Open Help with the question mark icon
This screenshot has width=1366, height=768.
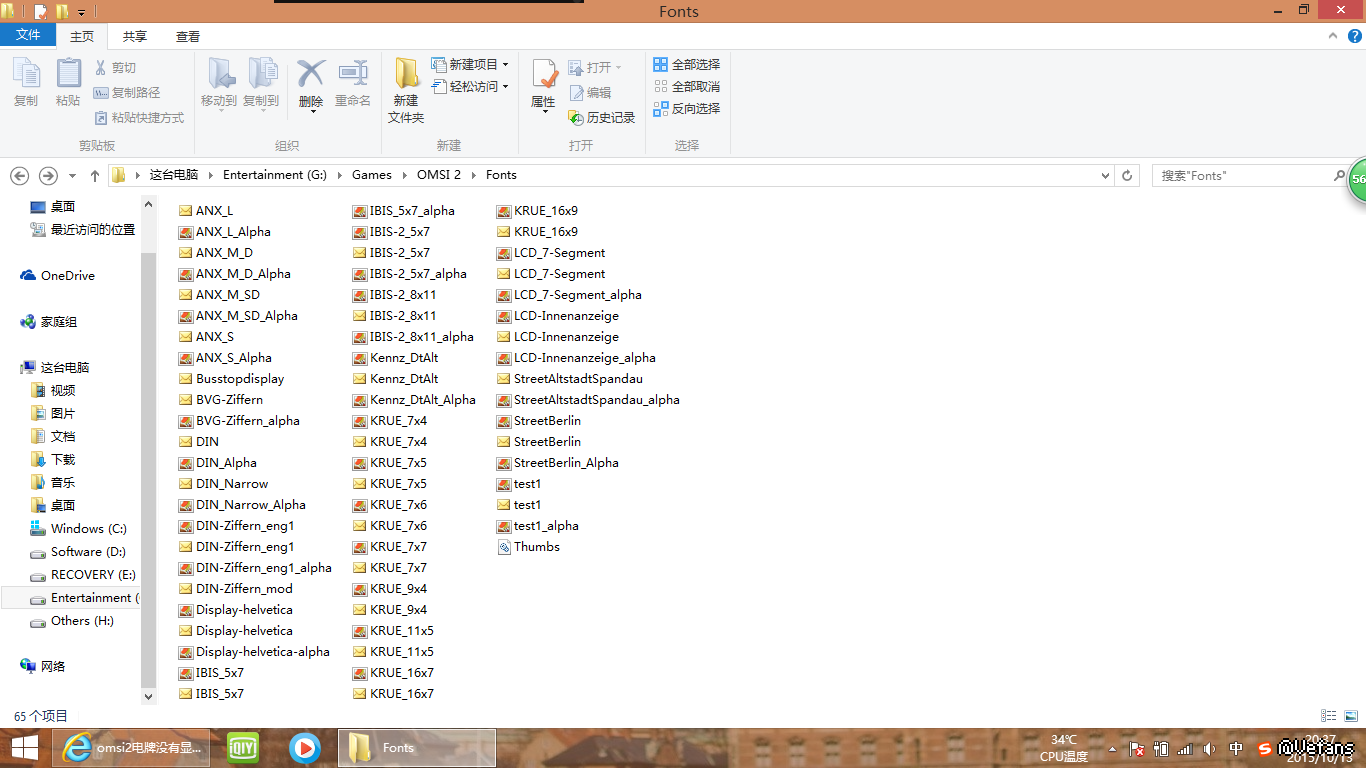point(1355,36)
